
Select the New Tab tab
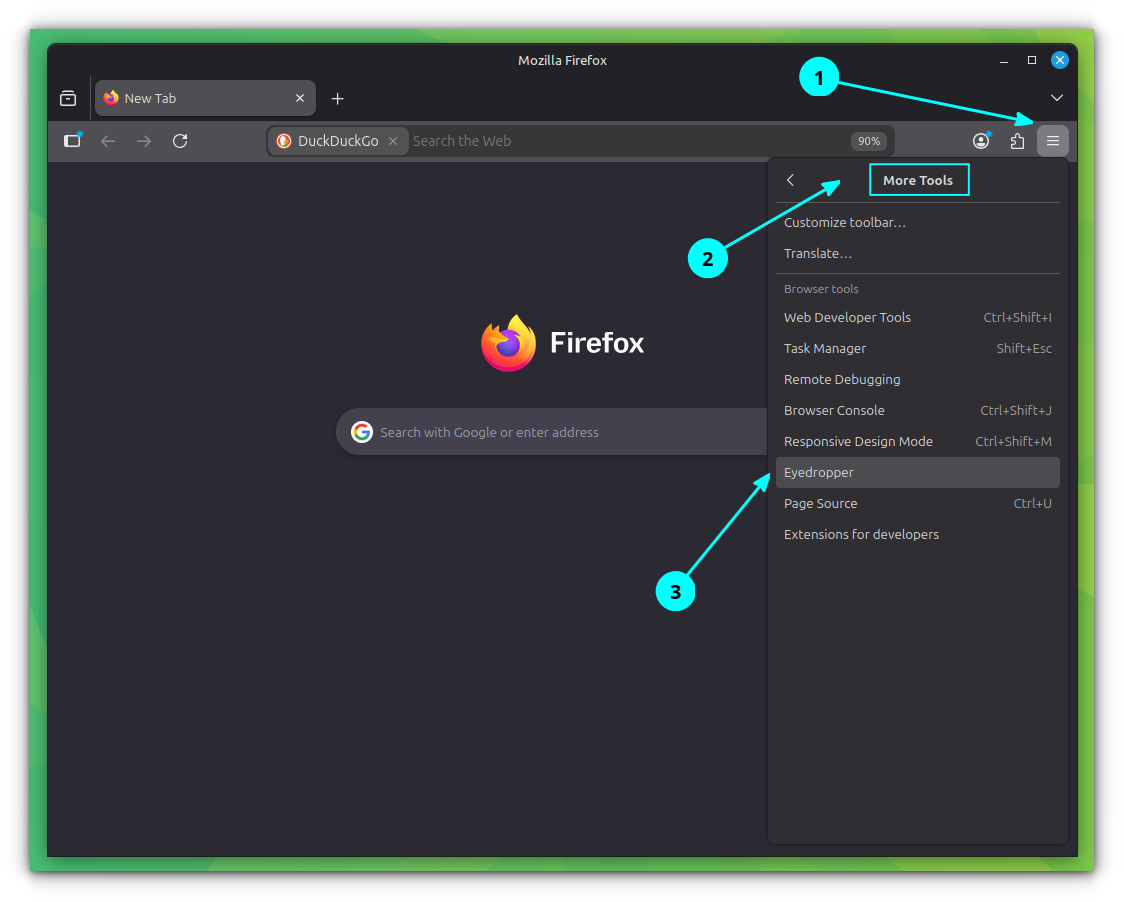[205, 98]
